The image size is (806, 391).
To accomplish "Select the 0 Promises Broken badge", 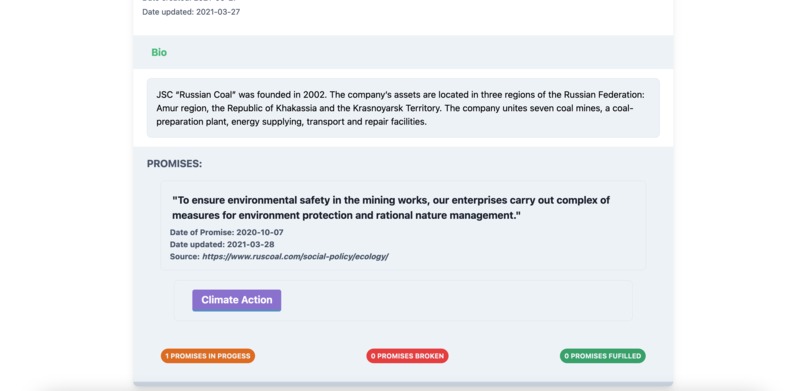I will (x=407, y=356).
